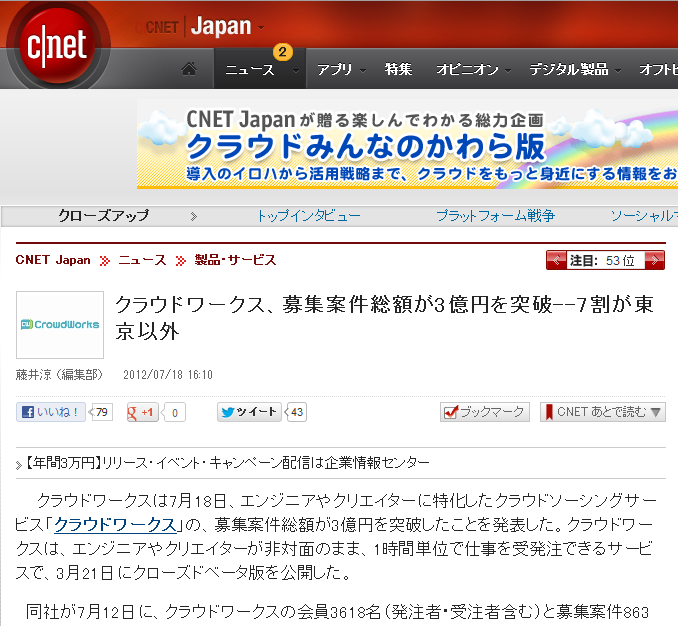Expand the アプリ dropdown arrow

[x=363, y=70]
